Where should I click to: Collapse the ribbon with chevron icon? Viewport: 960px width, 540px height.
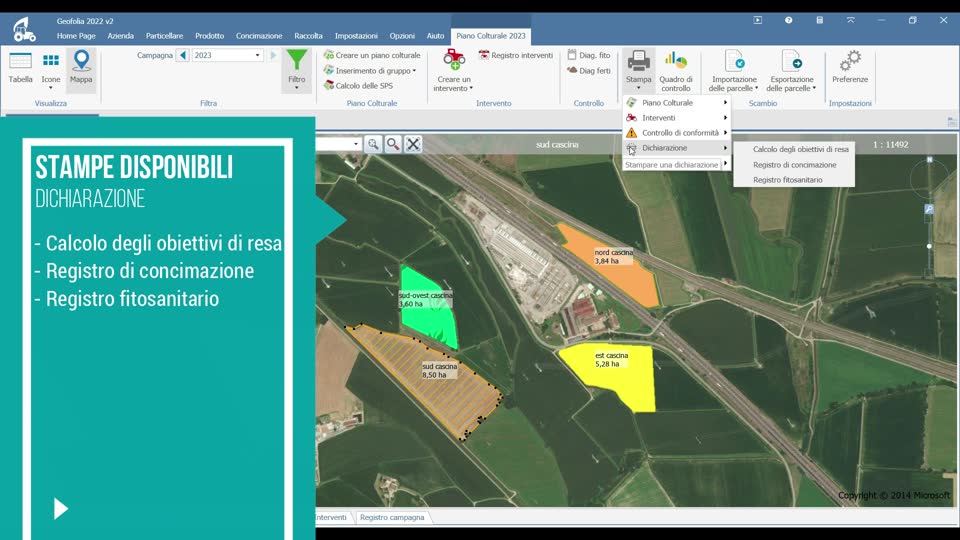pyautogui.click(x=850, y=20)
